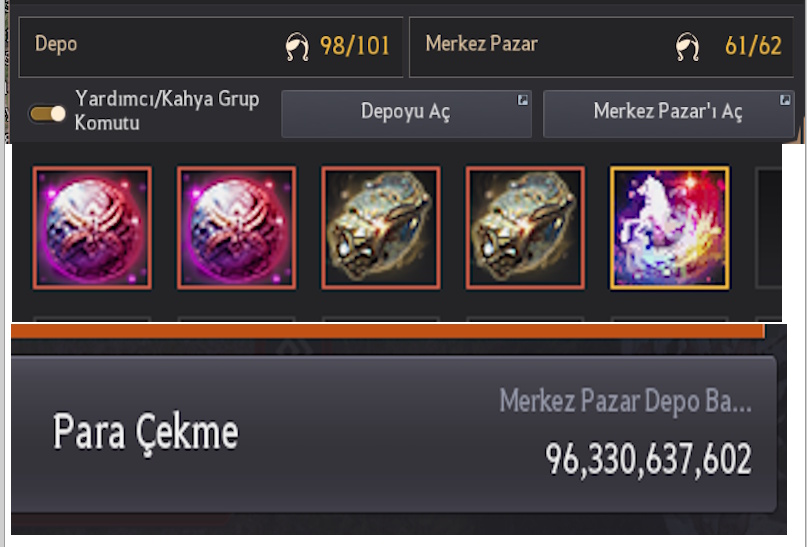This screenshot has height=547, width=807.
Task: Select the Merkez Pazar panel header
Action: pyautogui.click(x=601, y=47)
